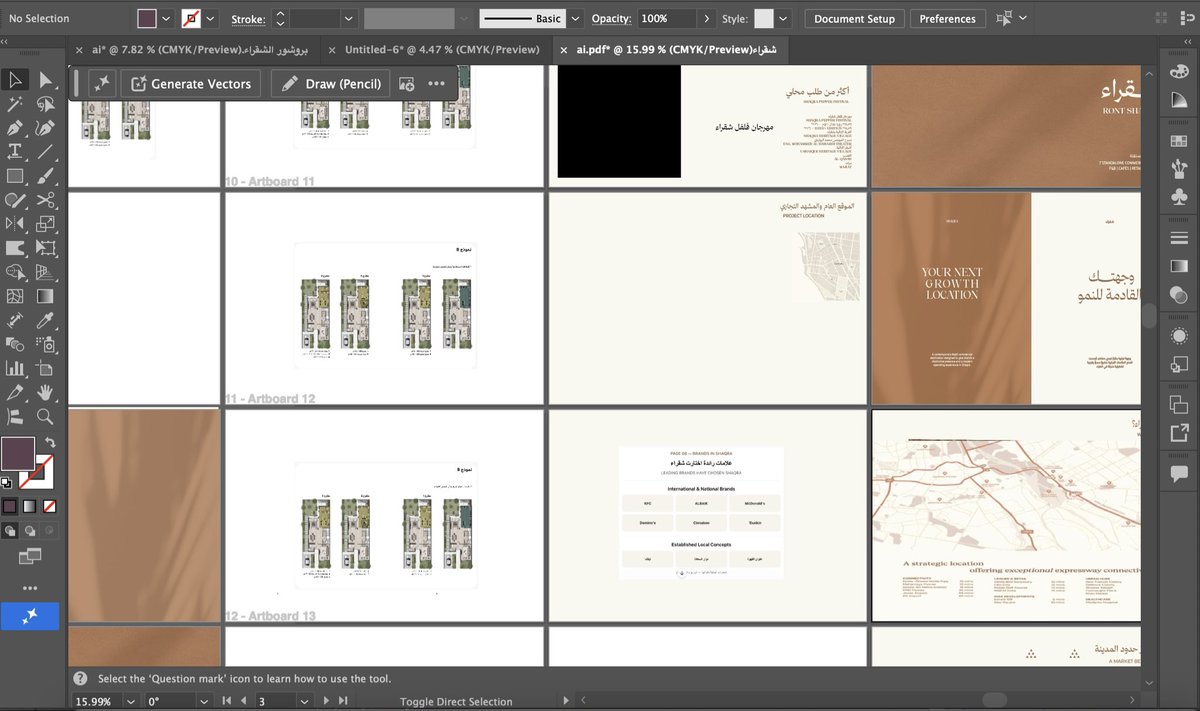Select the Gradient tool in toolbar
Screen dimensions: 1200x711
(46, 296)
